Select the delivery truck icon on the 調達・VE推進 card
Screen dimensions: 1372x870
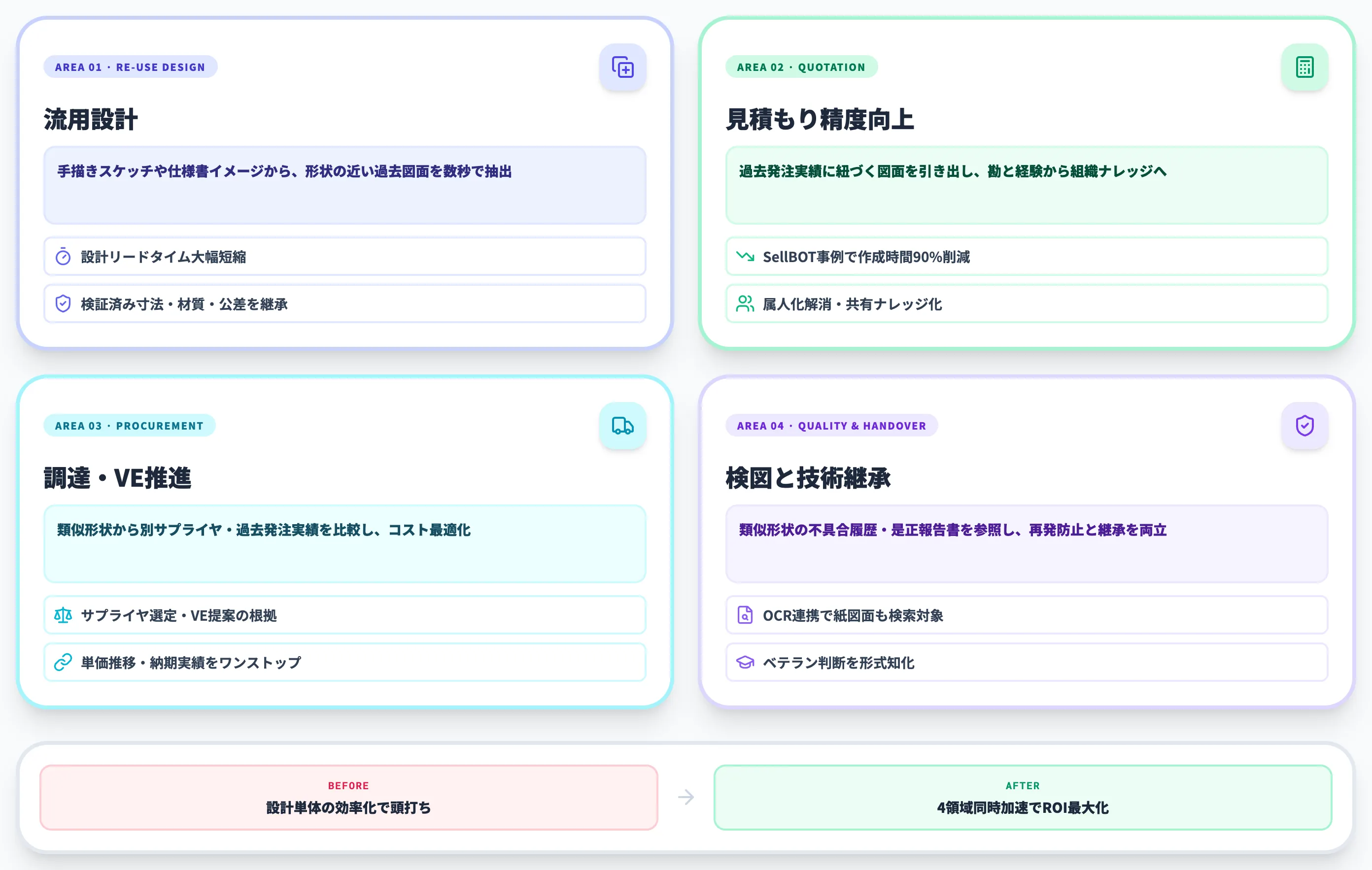coord(623,426)
